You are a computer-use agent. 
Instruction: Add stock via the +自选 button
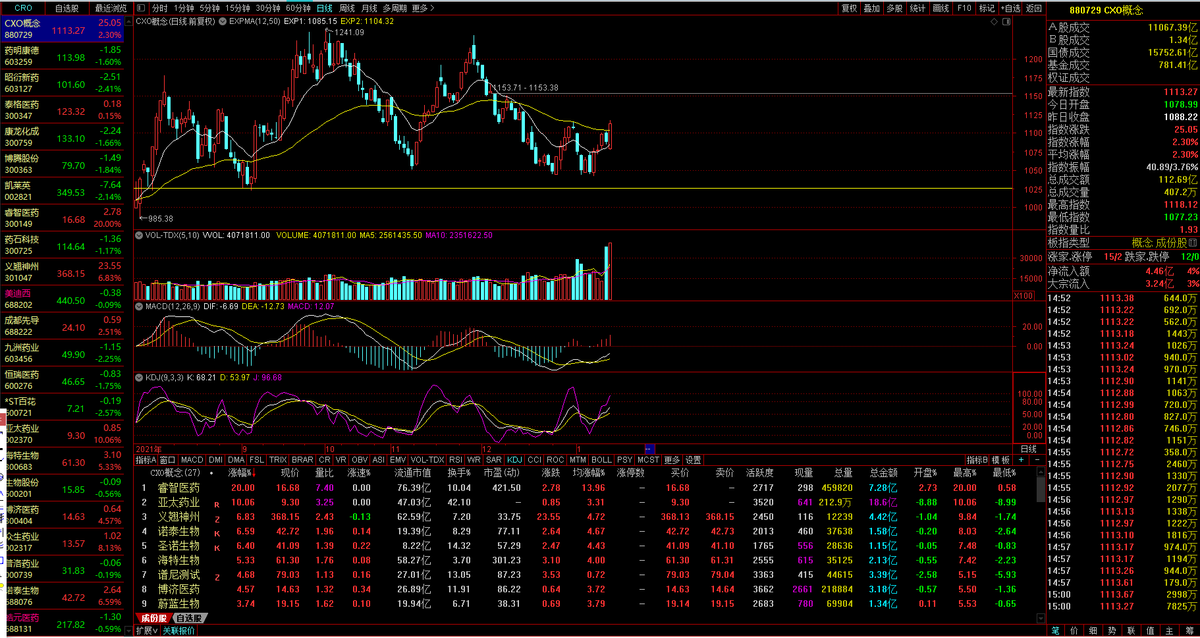coord(1009,7)
